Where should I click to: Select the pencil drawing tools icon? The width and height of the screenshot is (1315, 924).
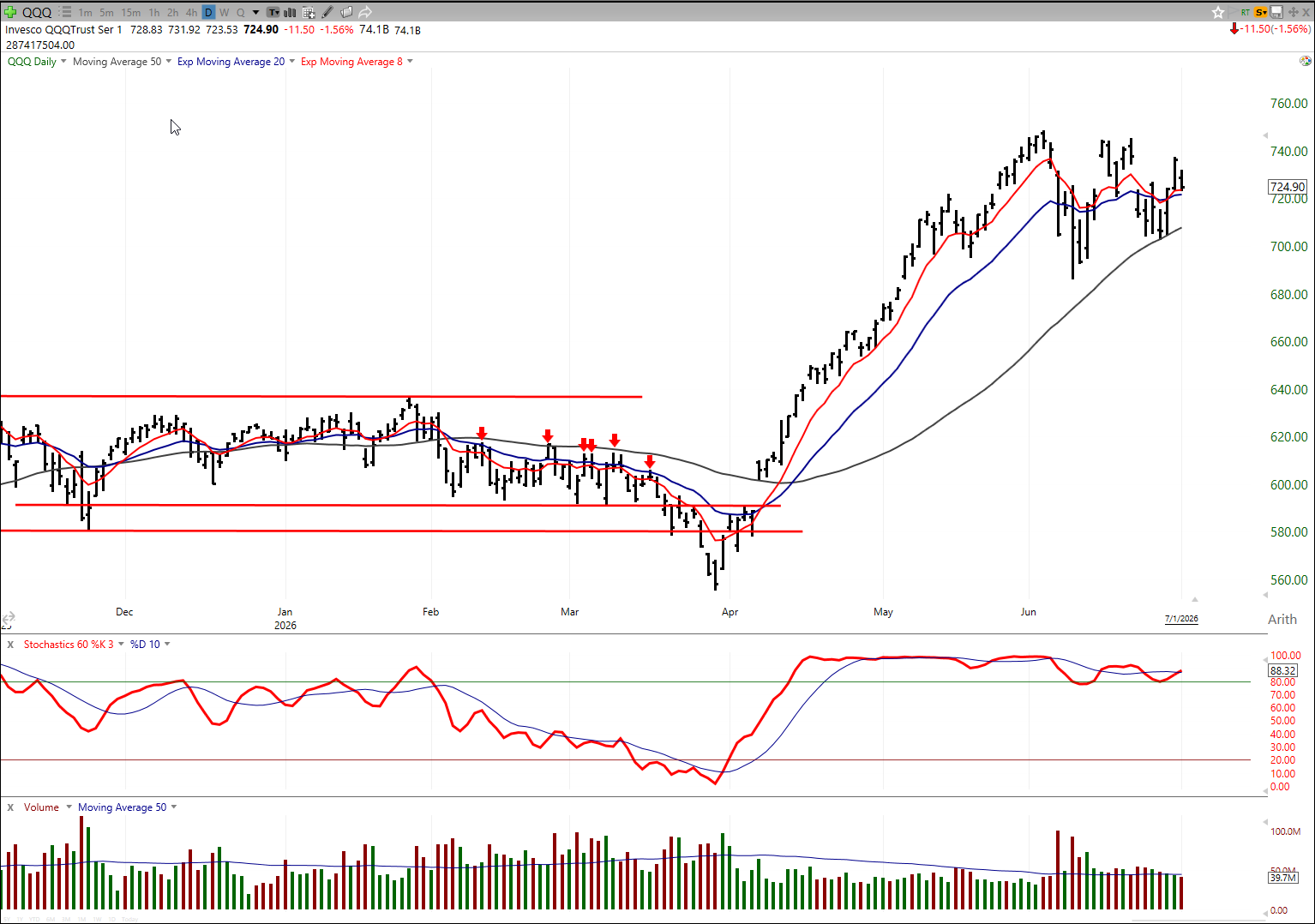pyautogui.click(x=327, y=12)
